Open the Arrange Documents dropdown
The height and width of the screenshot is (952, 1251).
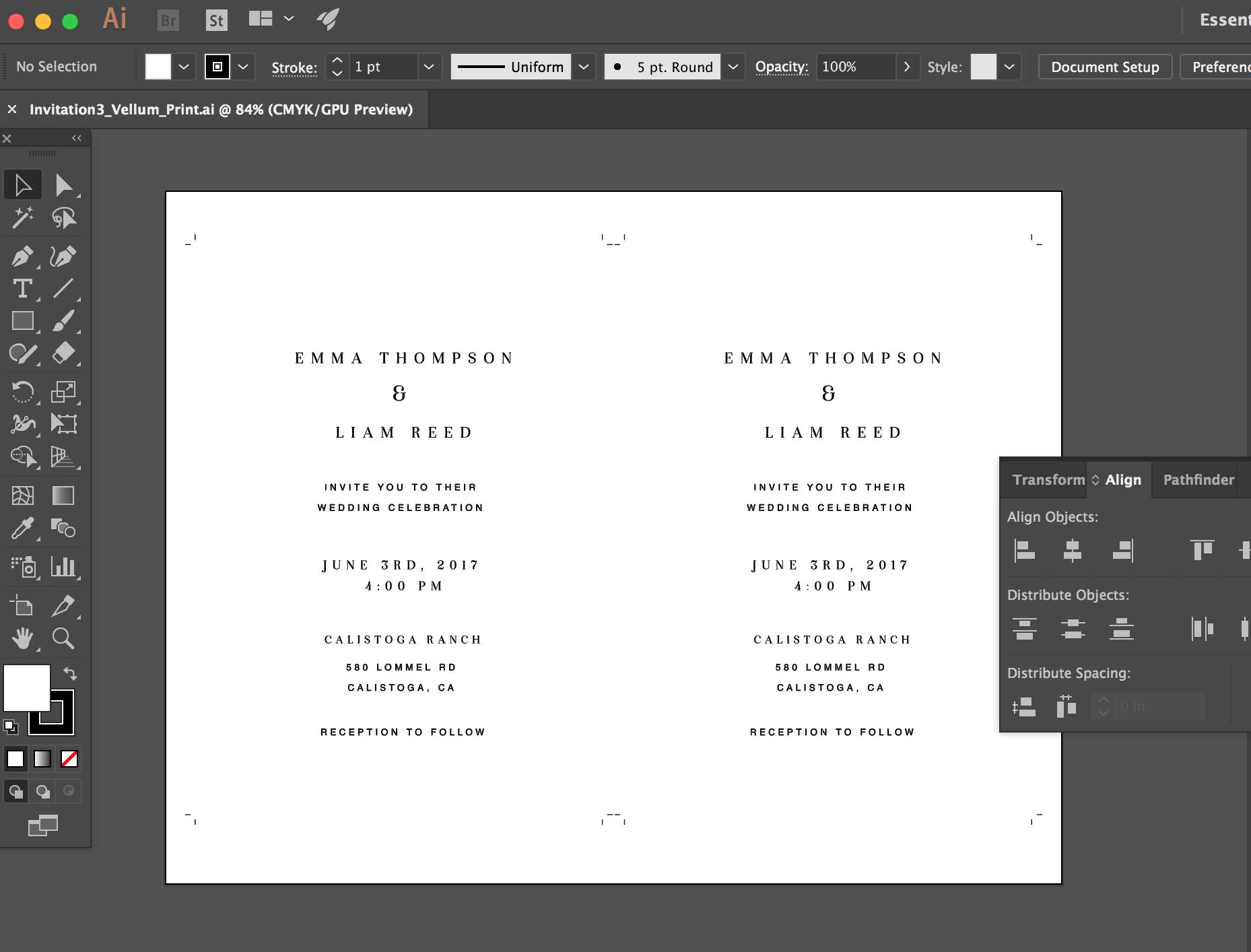tap(271, 19)
